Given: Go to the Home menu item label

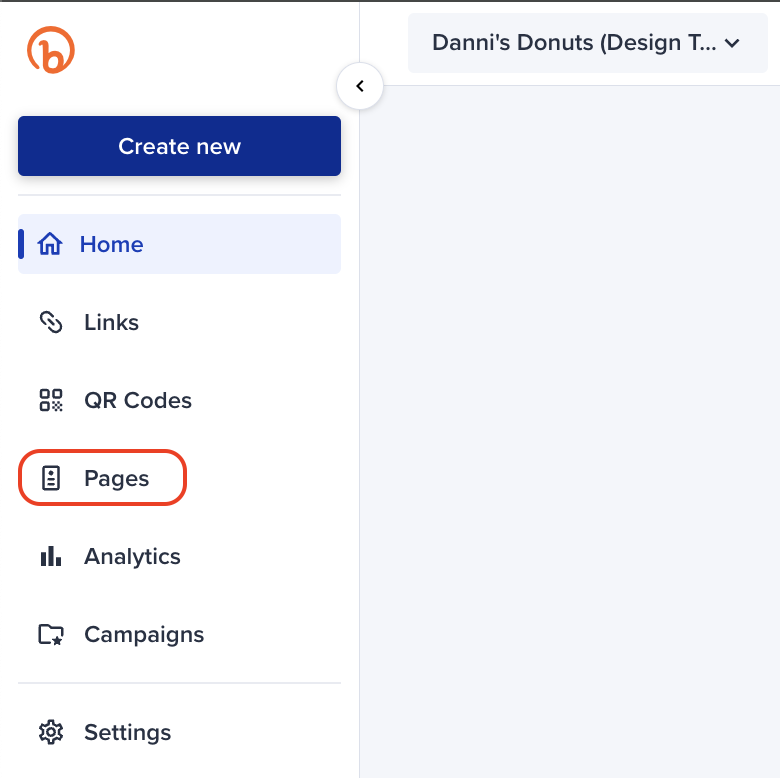Looking at the screenshot, I should click(x=111, y=244).
